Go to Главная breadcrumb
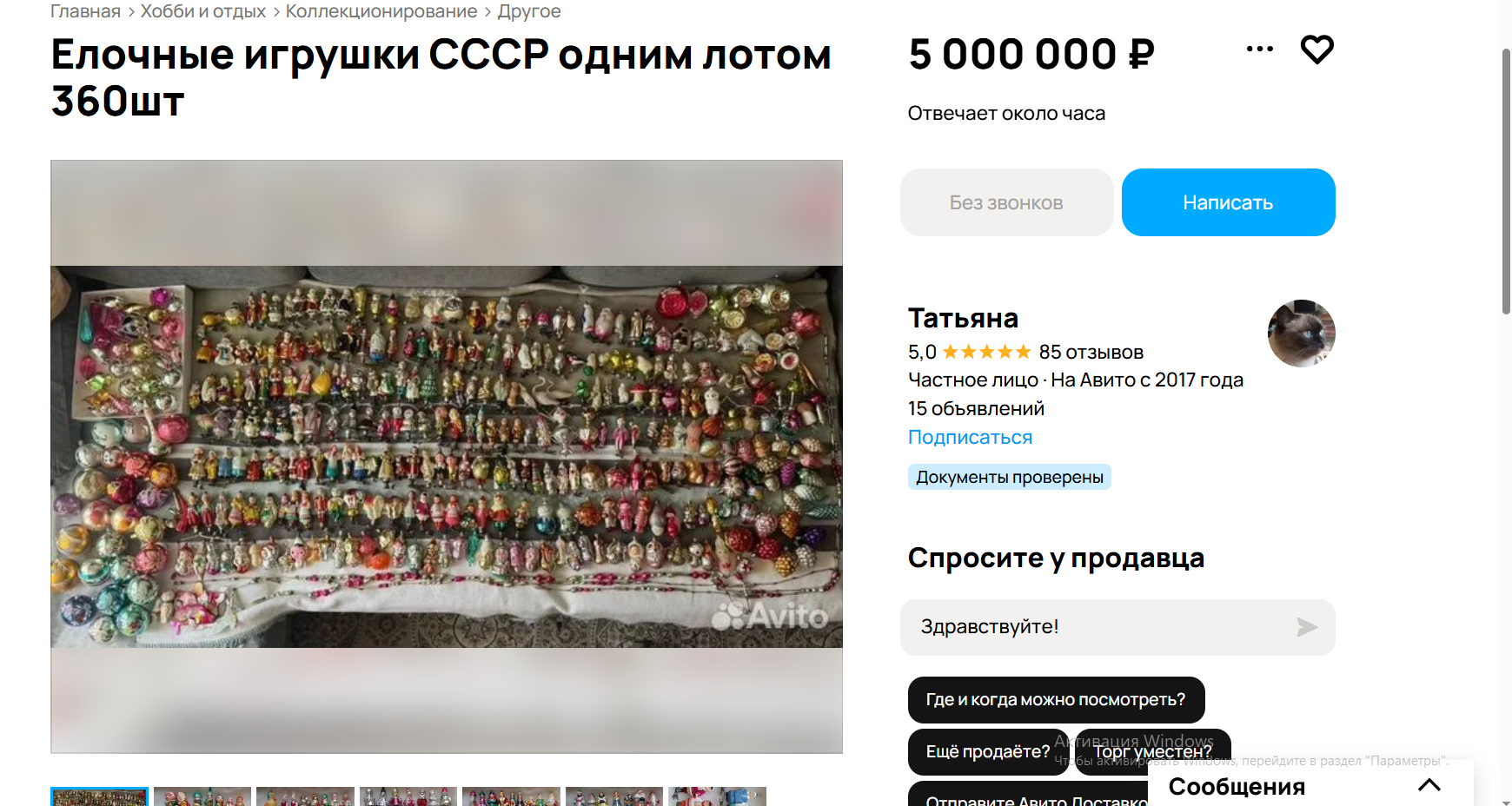 click(x=85, y=11)
